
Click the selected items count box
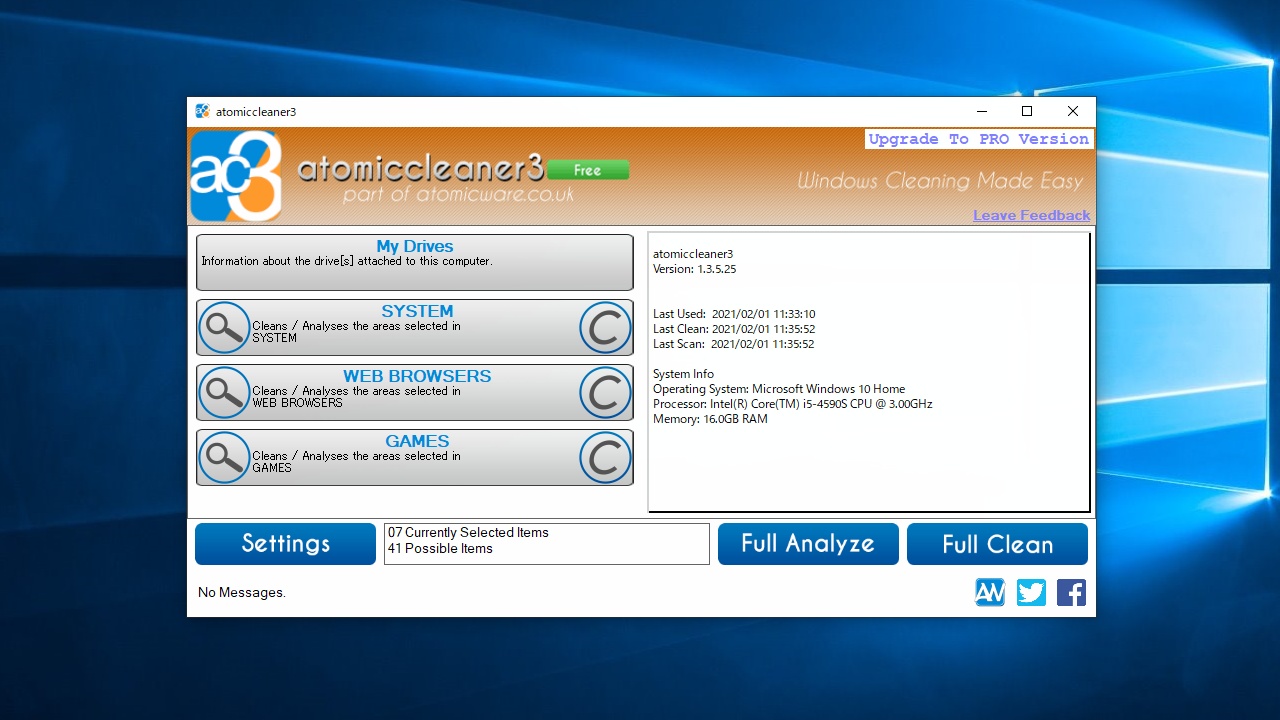pos(547,544)
